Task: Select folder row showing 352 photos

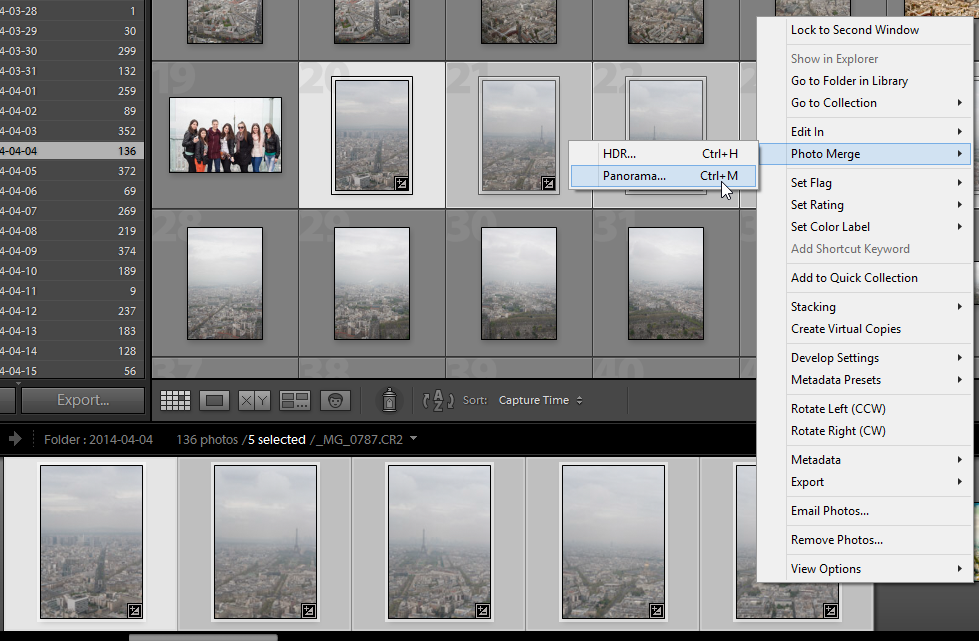Action: pyautogui.click(x=72, y=131)
